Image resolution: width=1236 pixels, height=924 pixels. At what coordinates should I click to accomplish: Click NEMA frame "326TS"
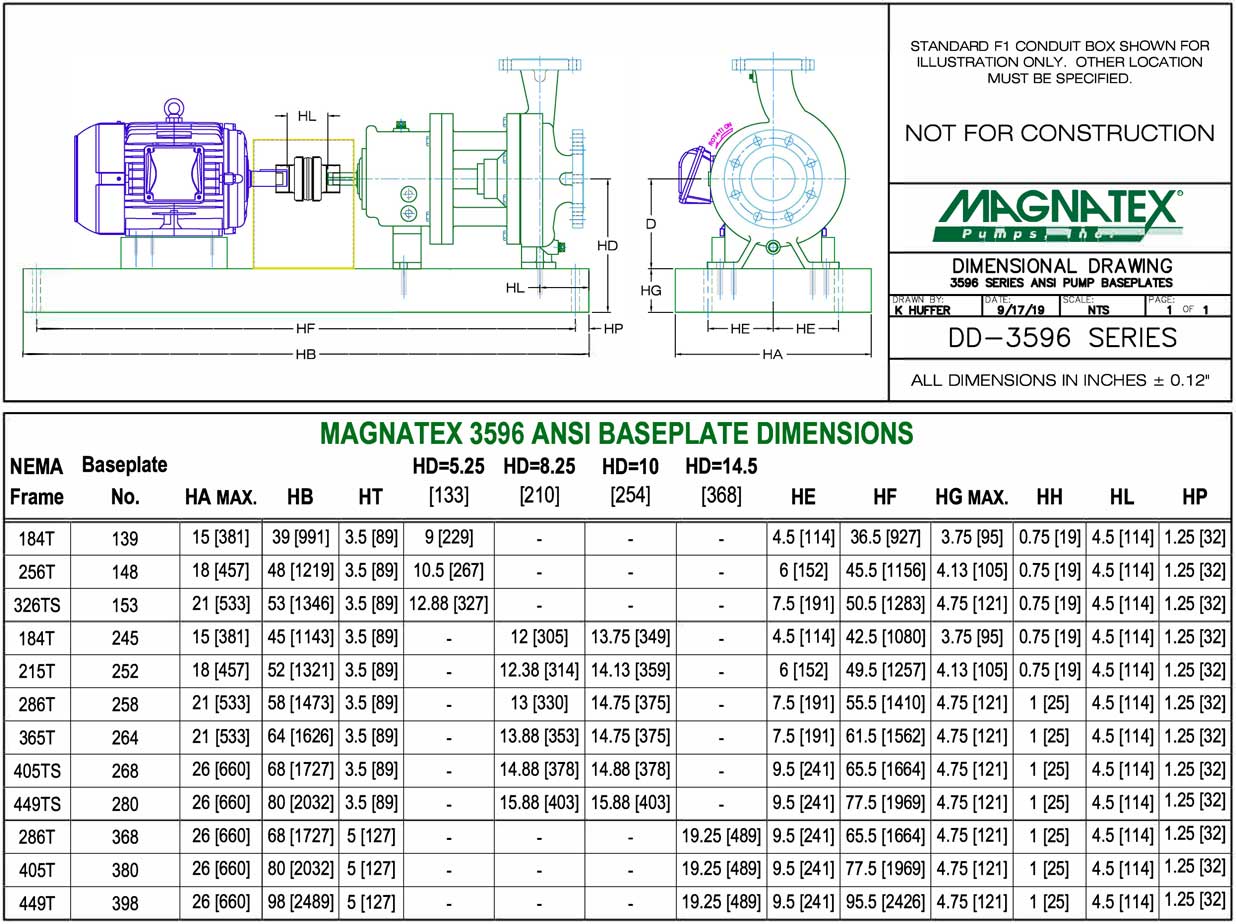click(38, 606)
